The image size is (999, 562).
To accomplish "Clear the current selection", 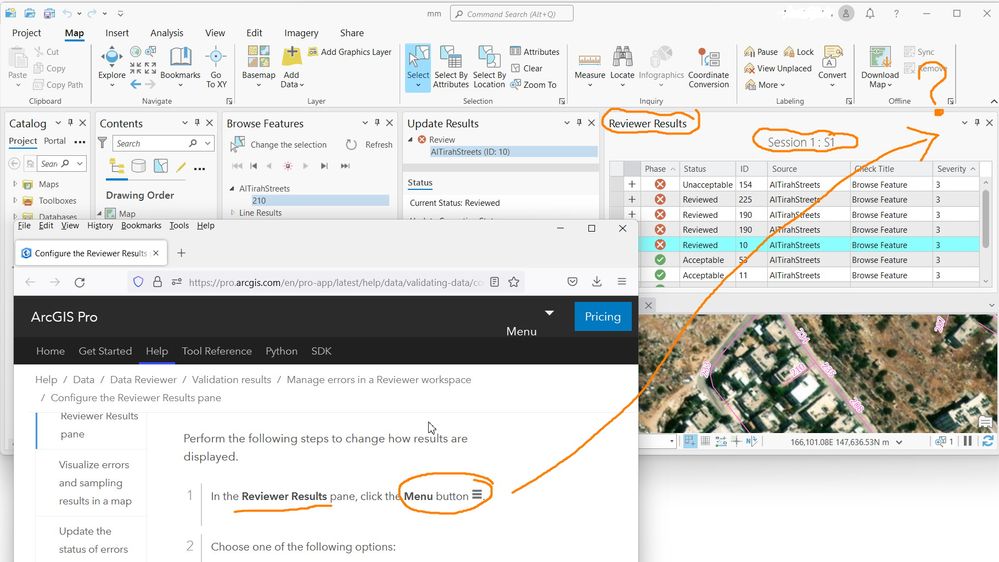I will coord(527,68).
